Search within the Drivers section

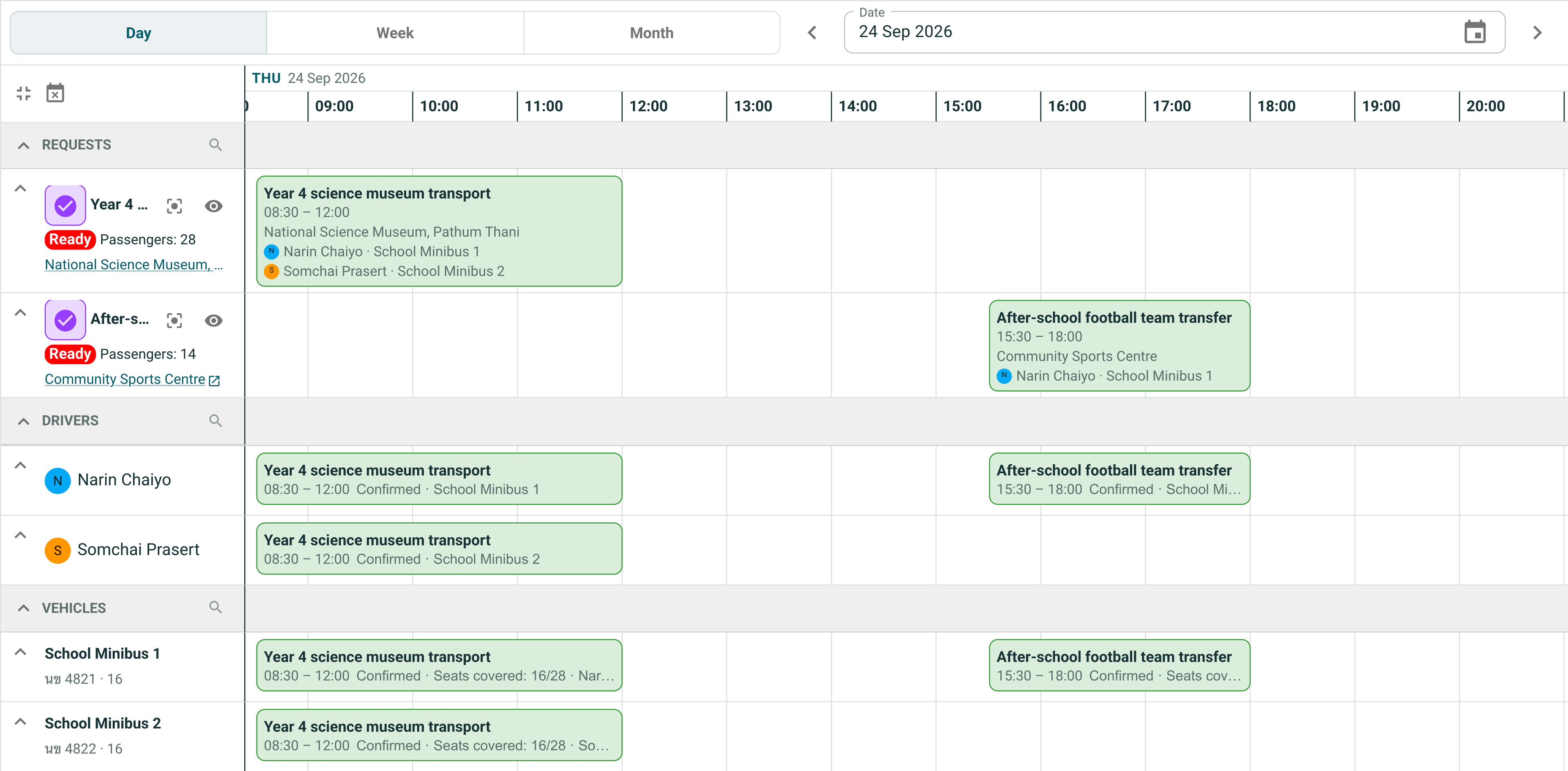click(x=216, y=421)
